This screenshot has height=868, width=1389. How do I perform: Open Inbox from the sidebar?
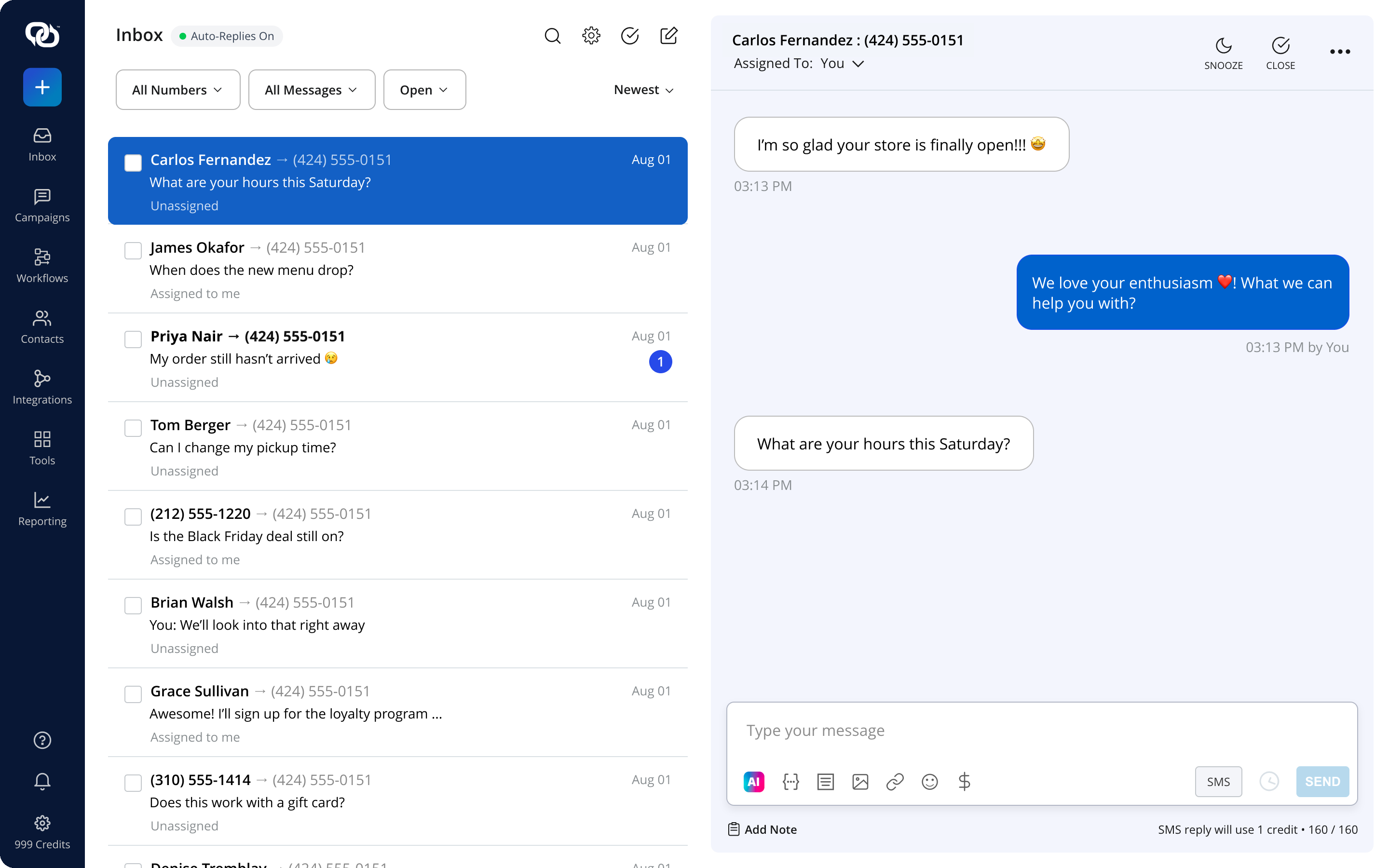(42, 145)
